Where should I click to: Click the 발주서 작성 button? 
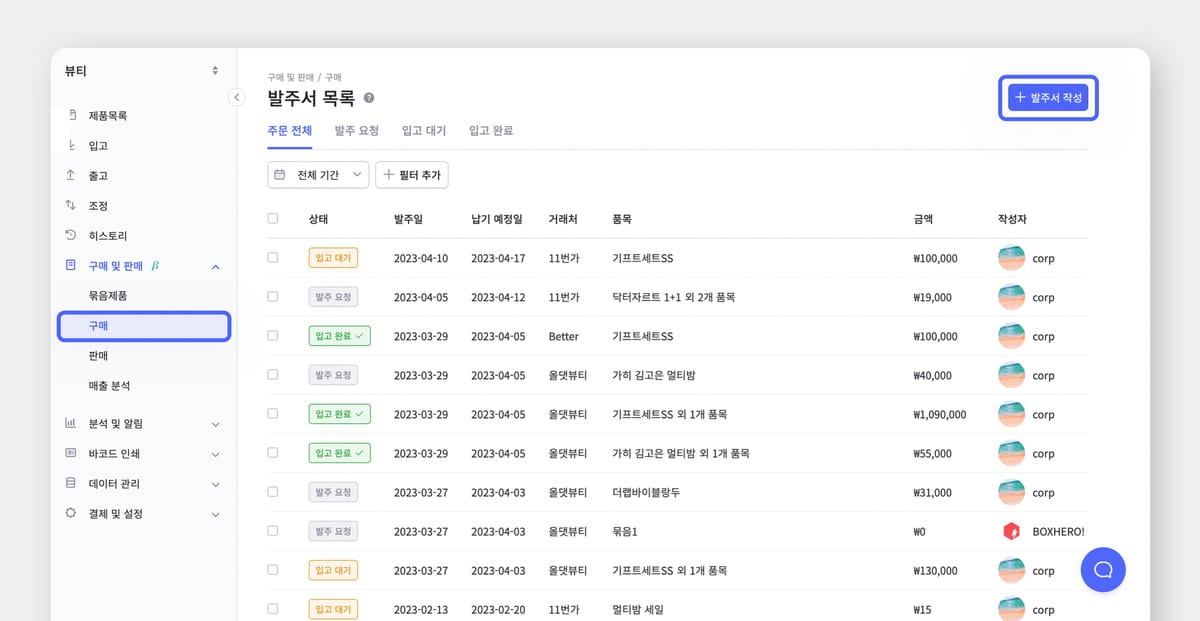1048,98
